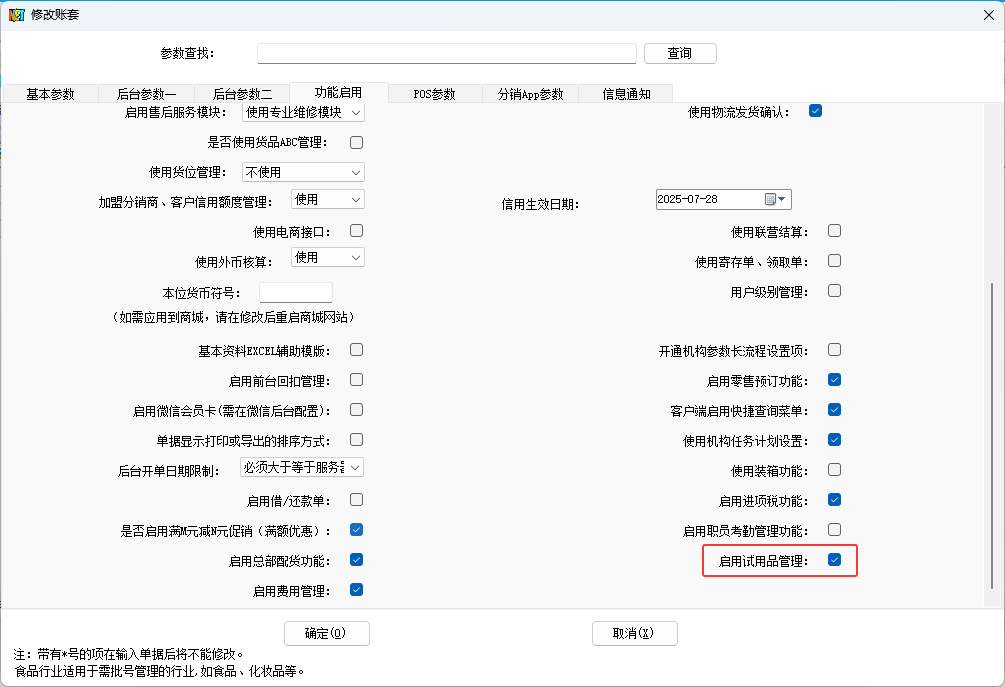The height and width of the screenshot is (687, 1005).
Task: Click 取消(X) button
Action: 634,633
